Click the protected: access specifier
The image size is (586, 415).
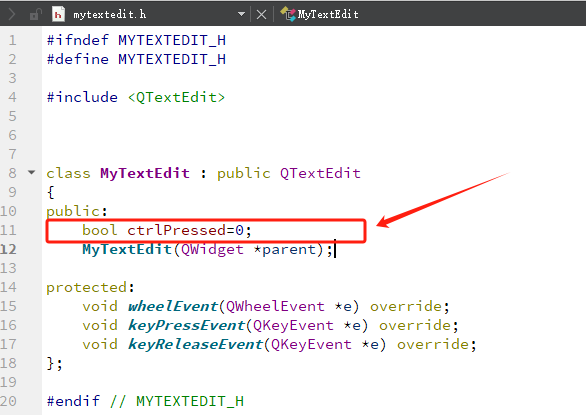coord(90,288)
